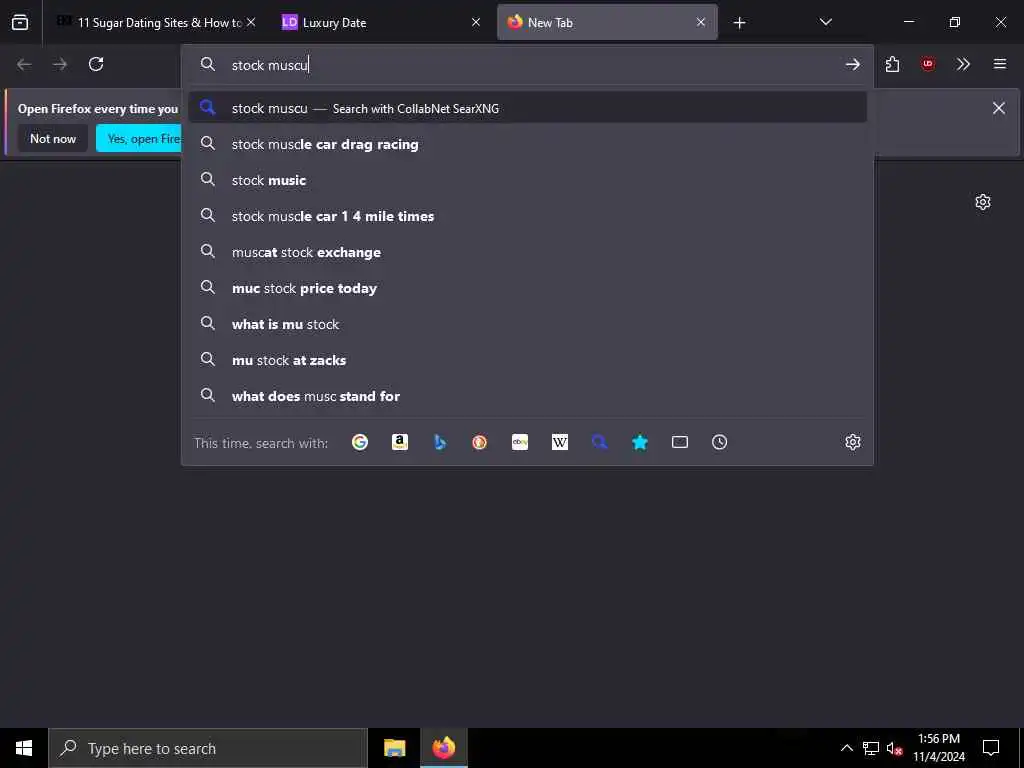Search with CollabNet SearXNG one-off icon
This screenshot has width=1024, height=768.
600,442
